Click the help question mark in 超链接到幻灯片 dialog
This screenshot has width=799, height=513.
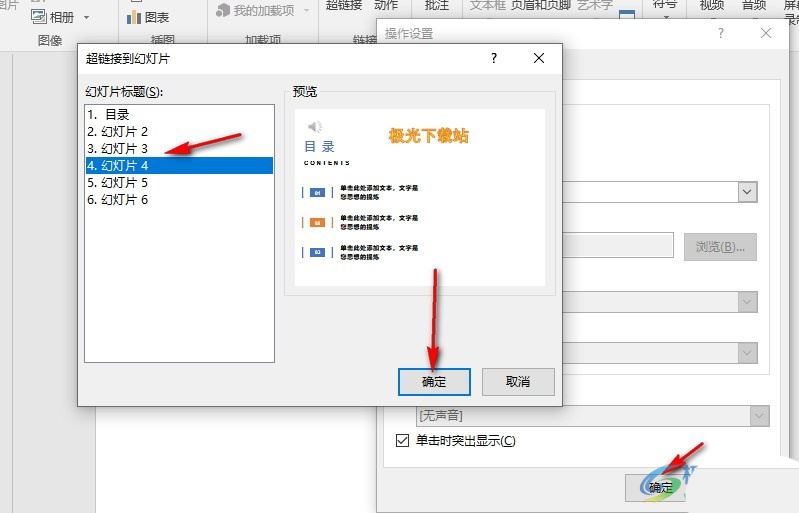(493, 59)
